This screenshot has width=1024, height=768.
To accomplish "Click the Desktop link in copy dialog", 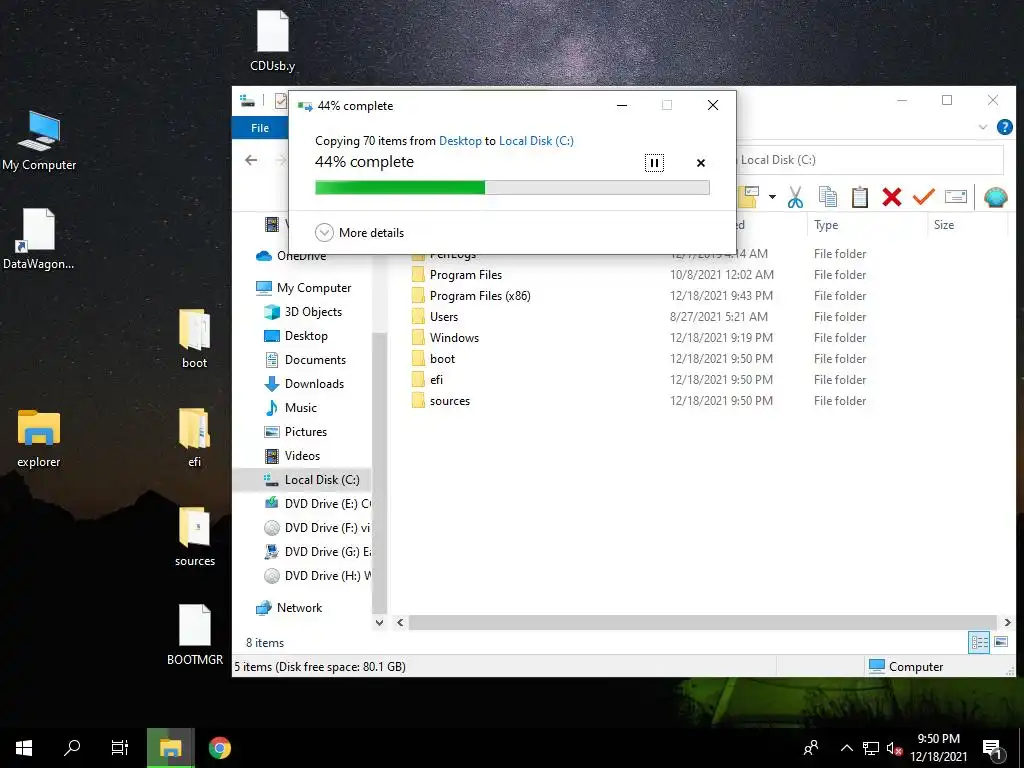I will tap(460, 140).
